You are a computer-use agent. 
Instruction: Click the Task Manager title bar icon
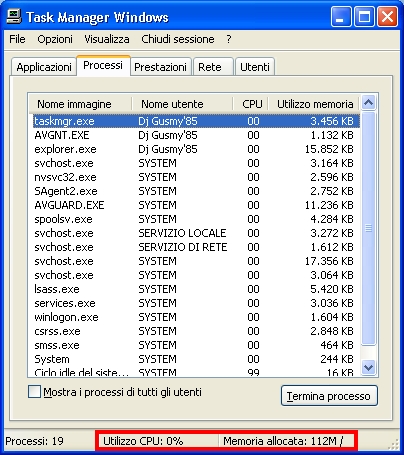pos(14,16)
